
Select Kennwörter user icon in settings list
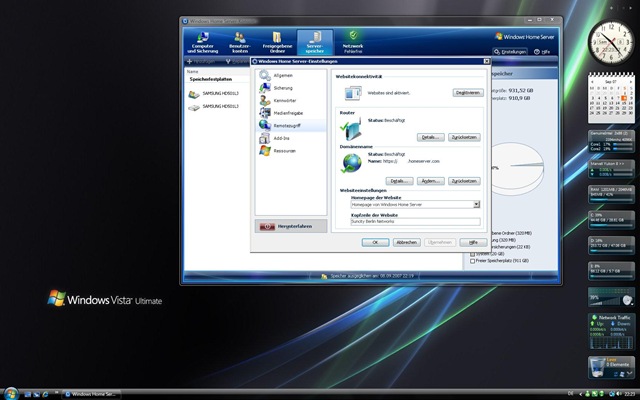pos(265,100)
